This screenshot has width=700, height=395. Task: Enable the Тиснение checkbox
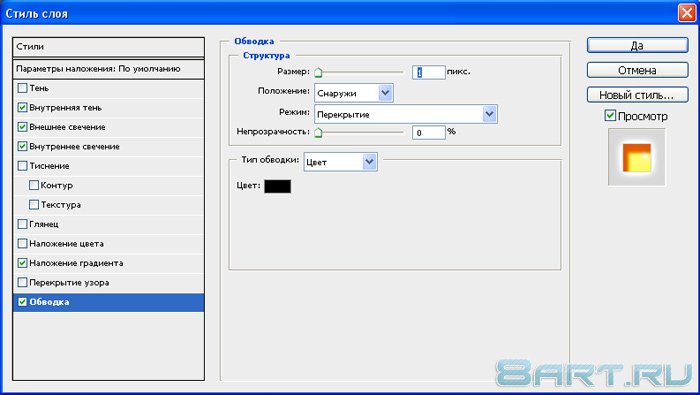(22, 166)
